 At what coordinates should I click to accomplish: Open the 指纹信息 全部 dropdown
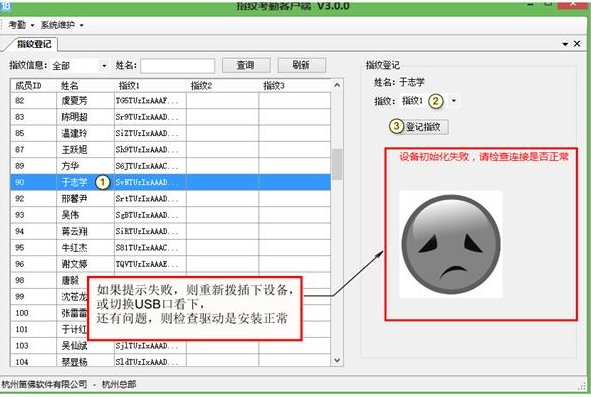coord(104,66)
